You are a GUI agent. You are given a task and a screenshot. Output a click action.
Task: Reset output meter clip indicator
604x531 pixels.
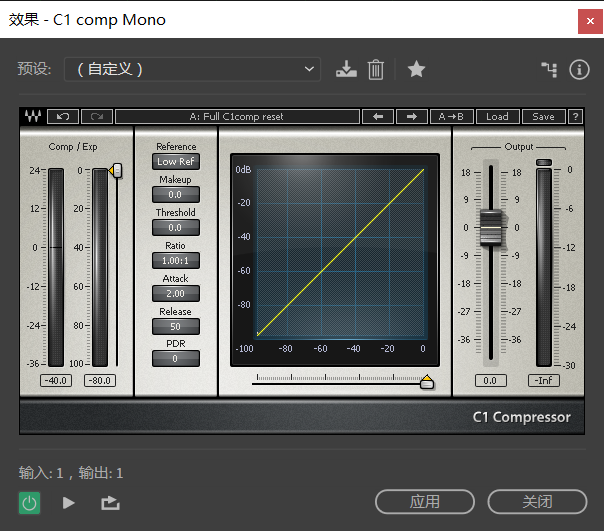(x=544, y=162)
